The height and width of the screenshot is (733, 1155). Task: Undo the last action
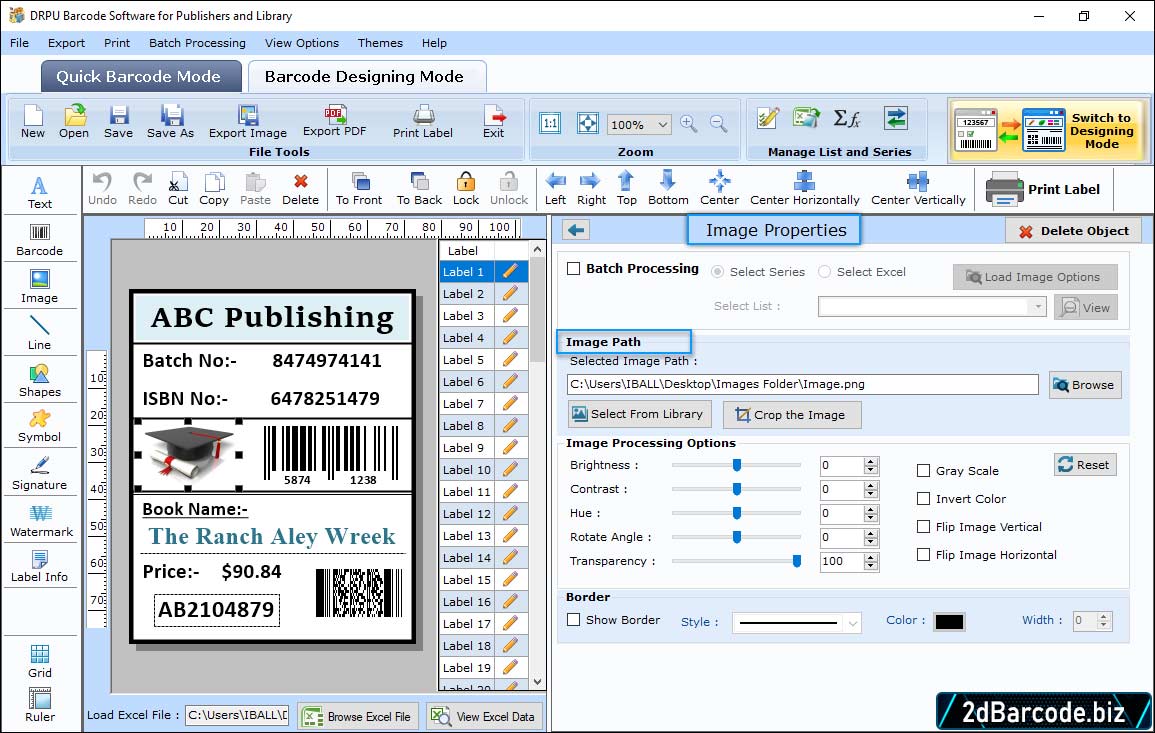point(102,189)
